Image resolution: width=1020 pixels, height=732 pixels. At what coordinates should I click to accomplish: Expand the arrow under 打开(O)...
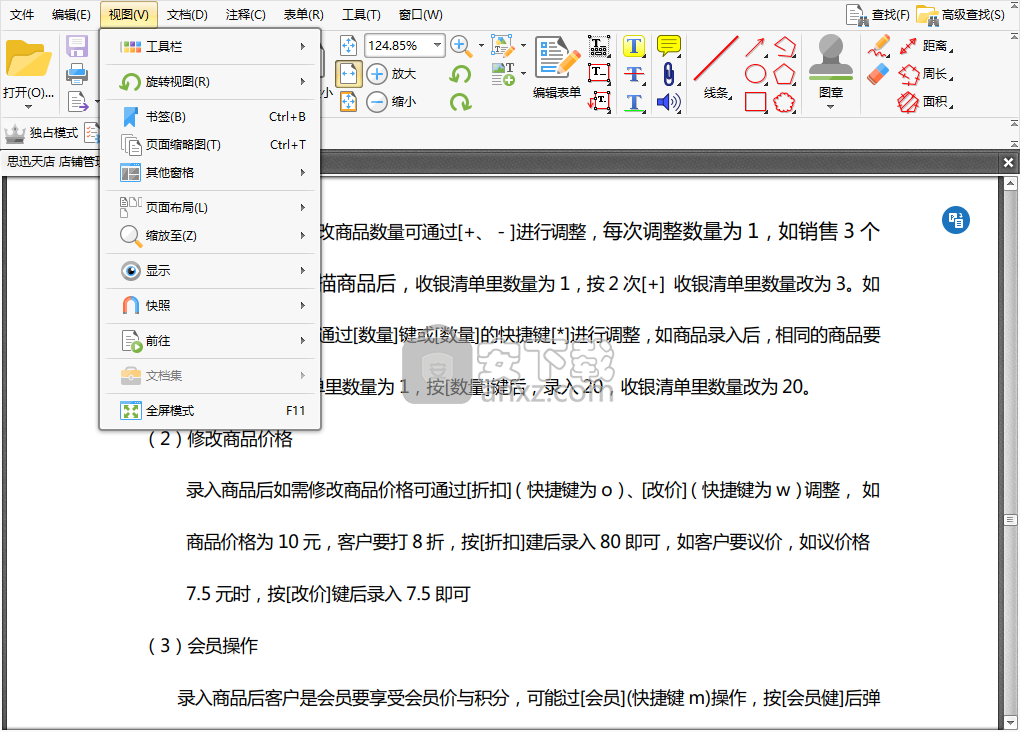28,107
